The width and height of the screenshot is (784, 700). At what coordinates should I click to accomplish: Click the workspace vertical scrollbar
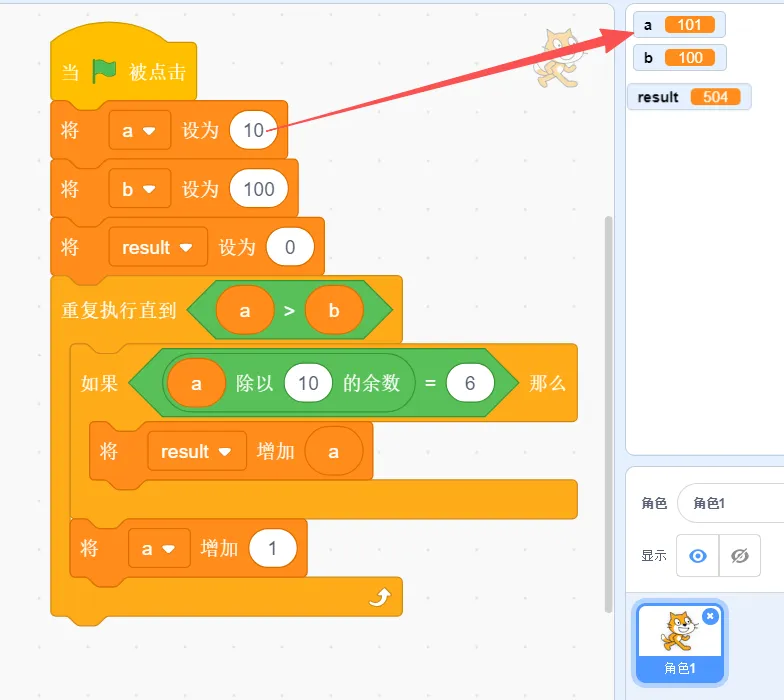(608, 414)
